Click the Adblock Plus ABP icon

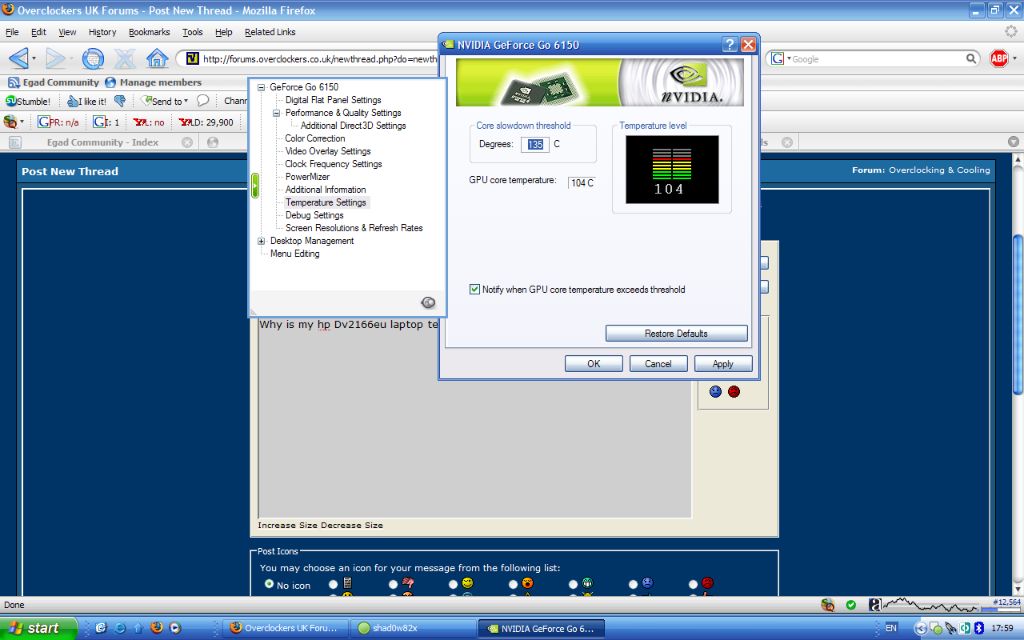(998, 58)
